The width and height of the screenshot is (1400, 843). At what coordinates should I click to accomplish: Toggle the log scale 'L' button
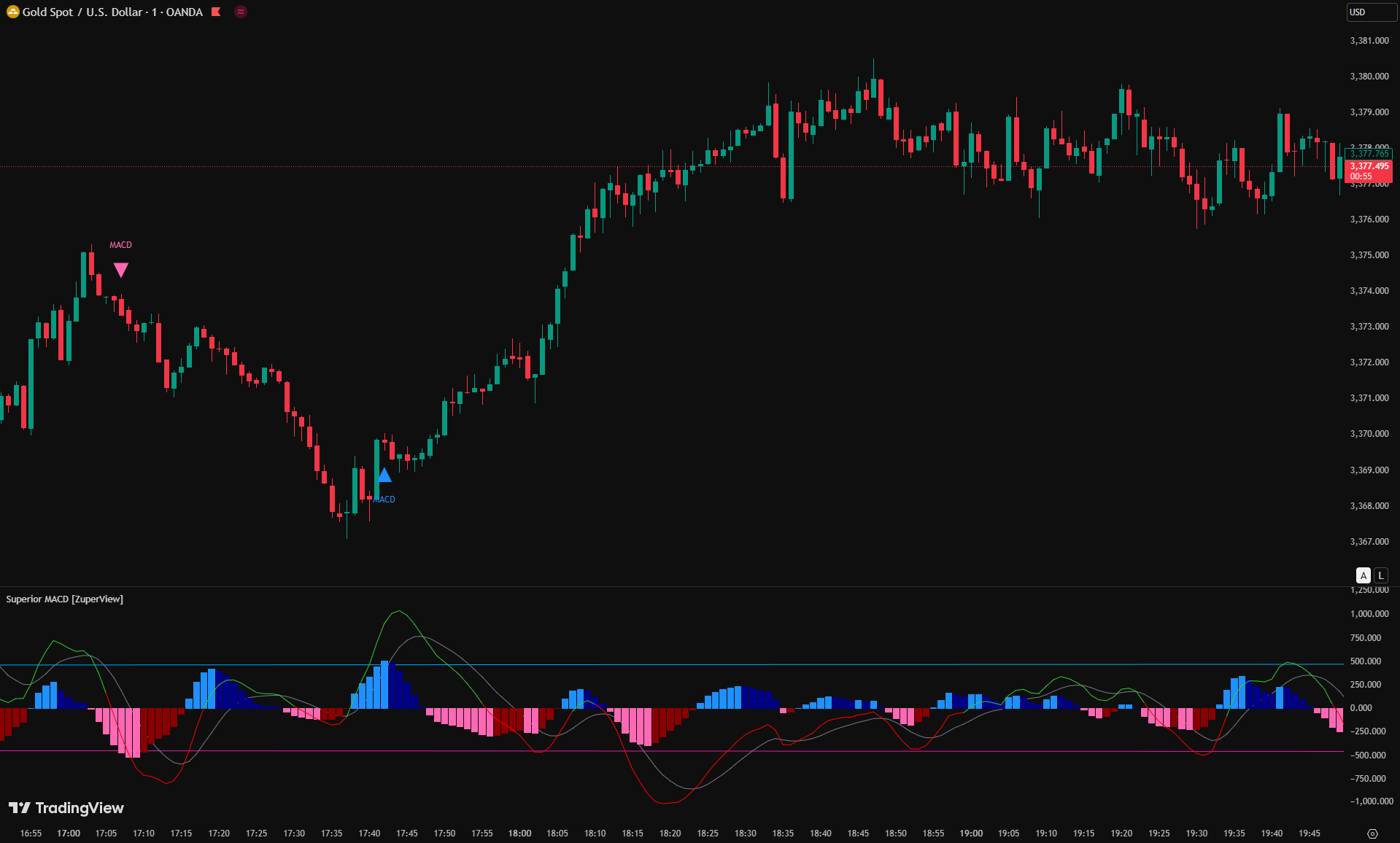[x=1380, y=575]
